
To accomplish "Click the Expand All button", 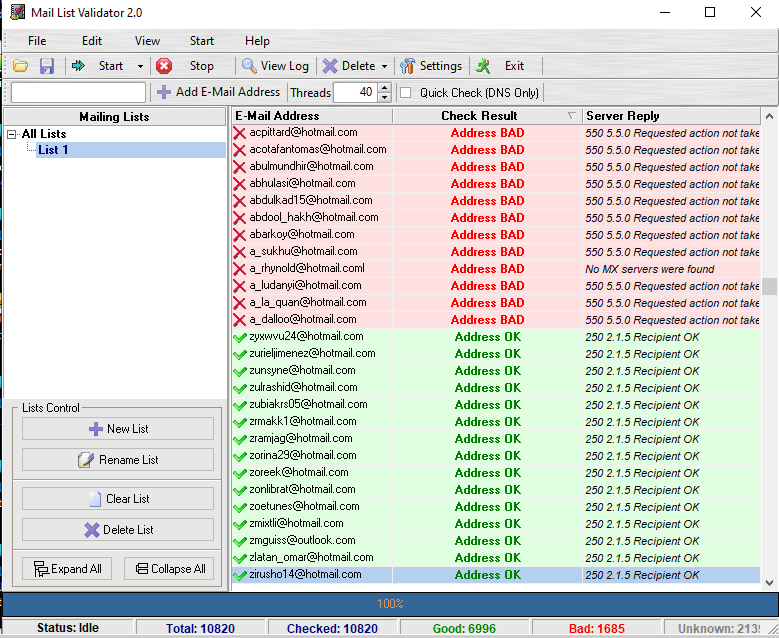I will [67, 568].
